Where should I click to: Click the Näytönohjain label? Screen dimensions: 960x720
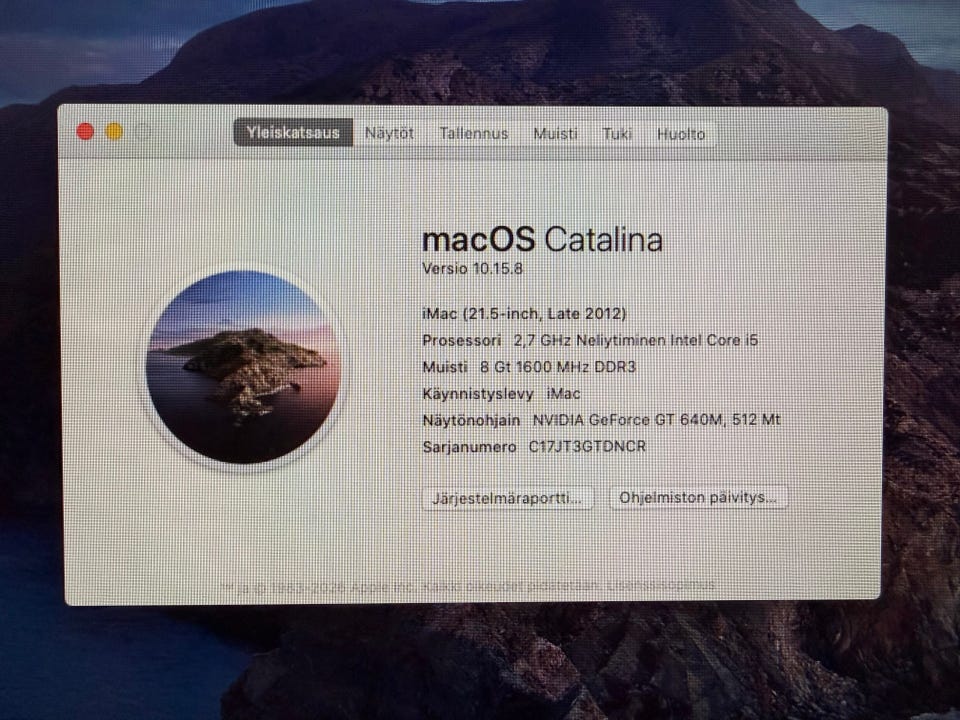click(471, 420)
